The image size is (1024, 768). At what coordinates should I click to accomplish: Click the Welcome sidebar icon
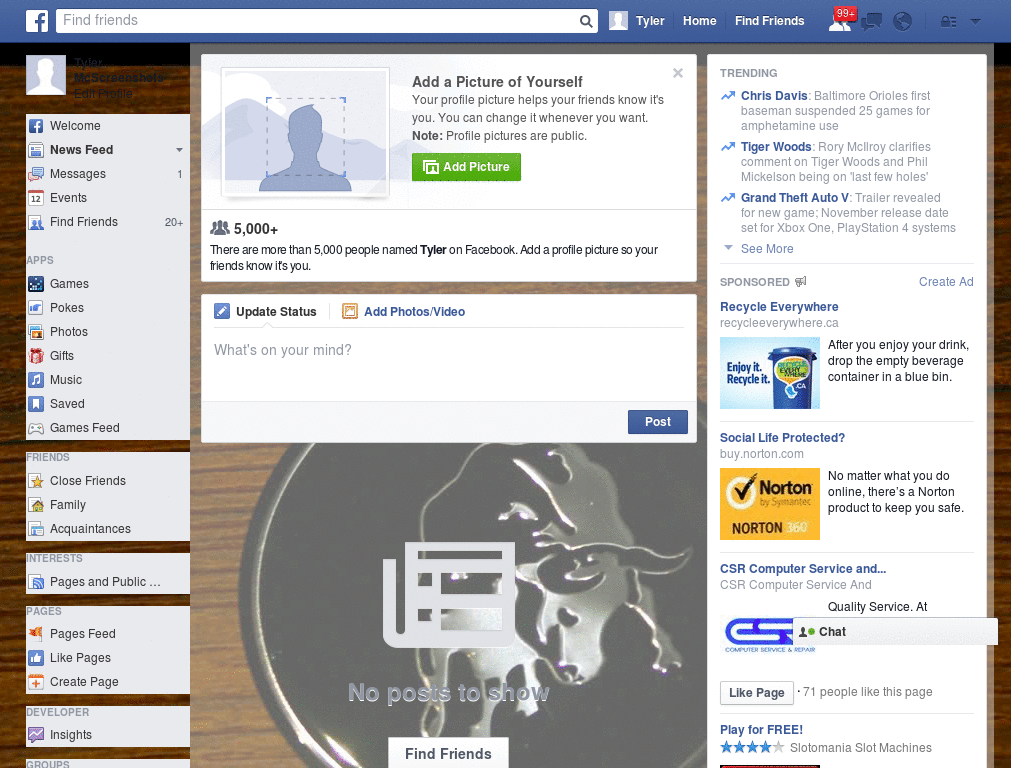pyautogui.click(x=36, y=126)
